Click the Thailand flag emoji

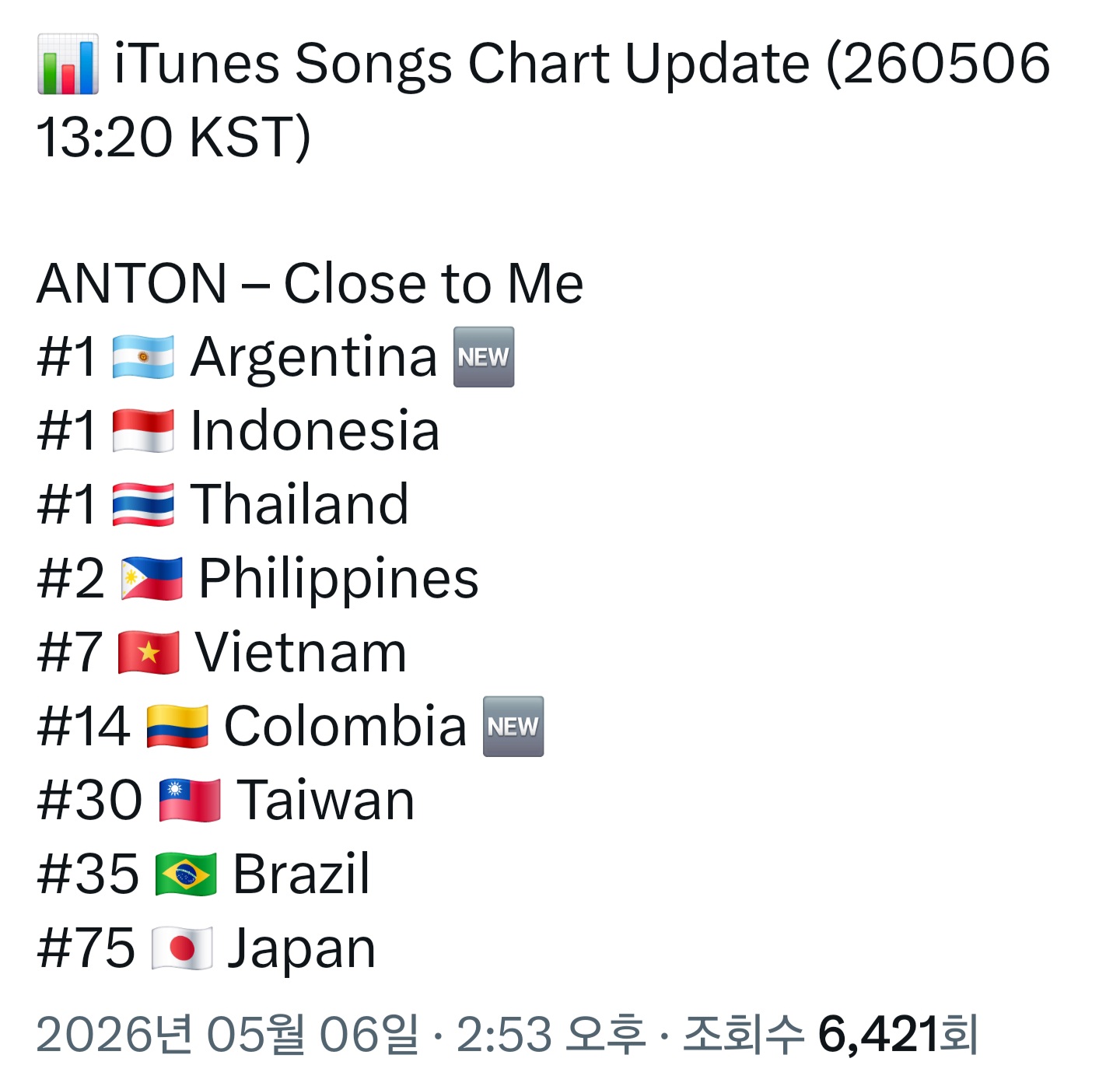click(143, 505)
